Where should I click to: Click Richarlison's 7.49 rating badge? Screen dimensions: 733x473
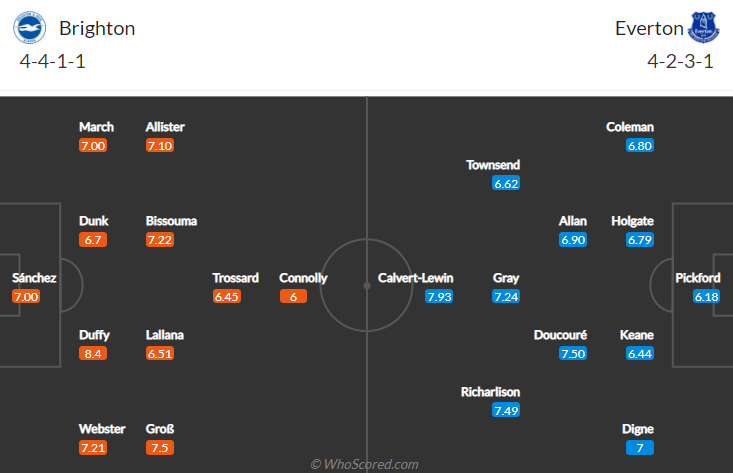coord(506,411)
